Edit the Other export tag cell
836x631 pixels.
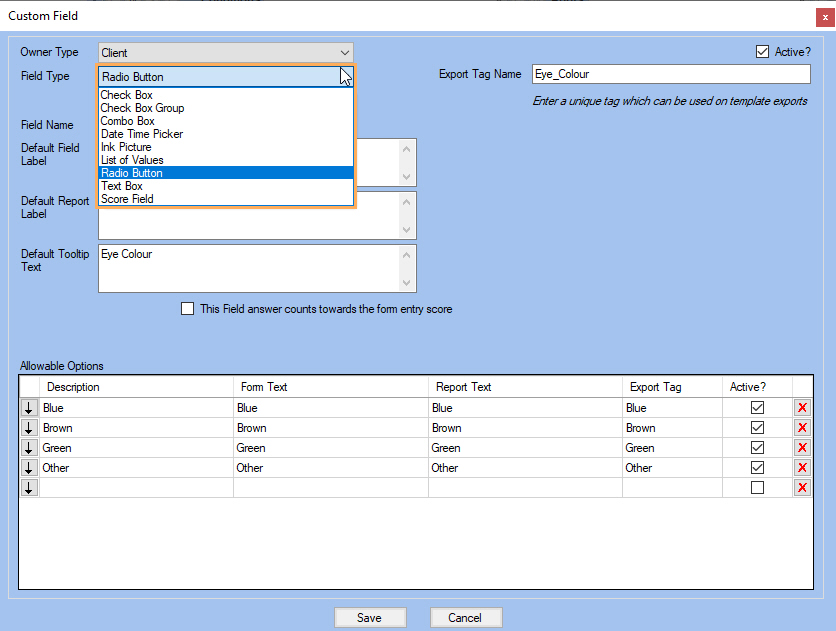[x=673, y=467]
